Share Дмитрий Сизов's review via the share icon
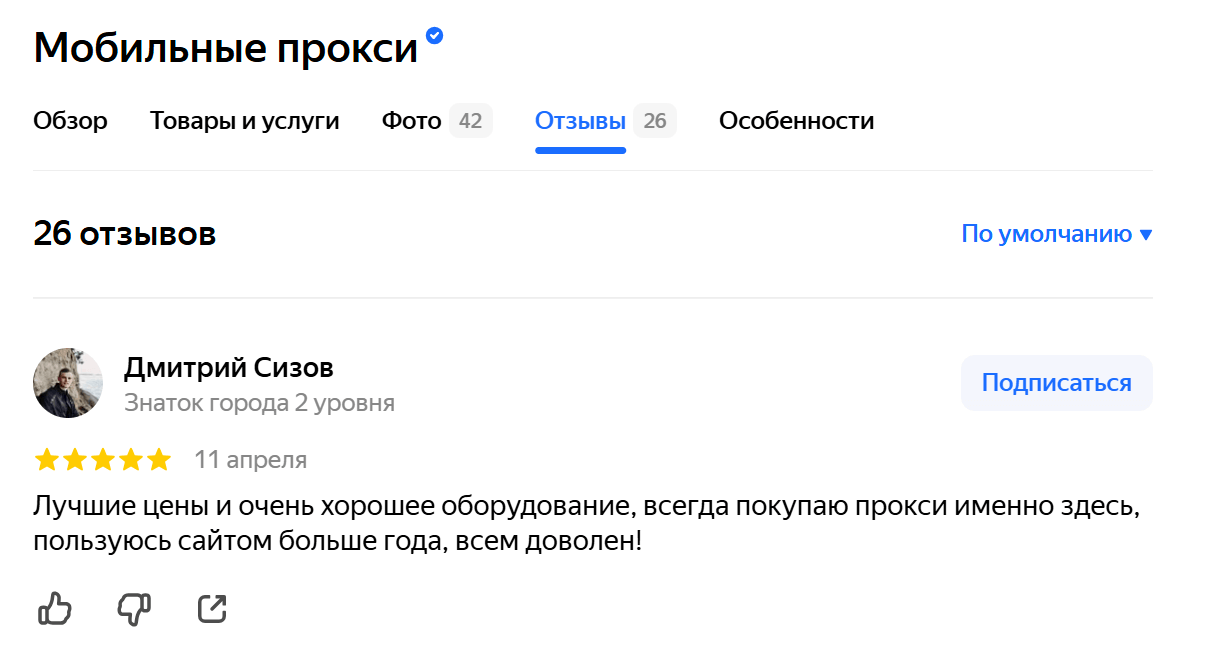 point(212,608)
